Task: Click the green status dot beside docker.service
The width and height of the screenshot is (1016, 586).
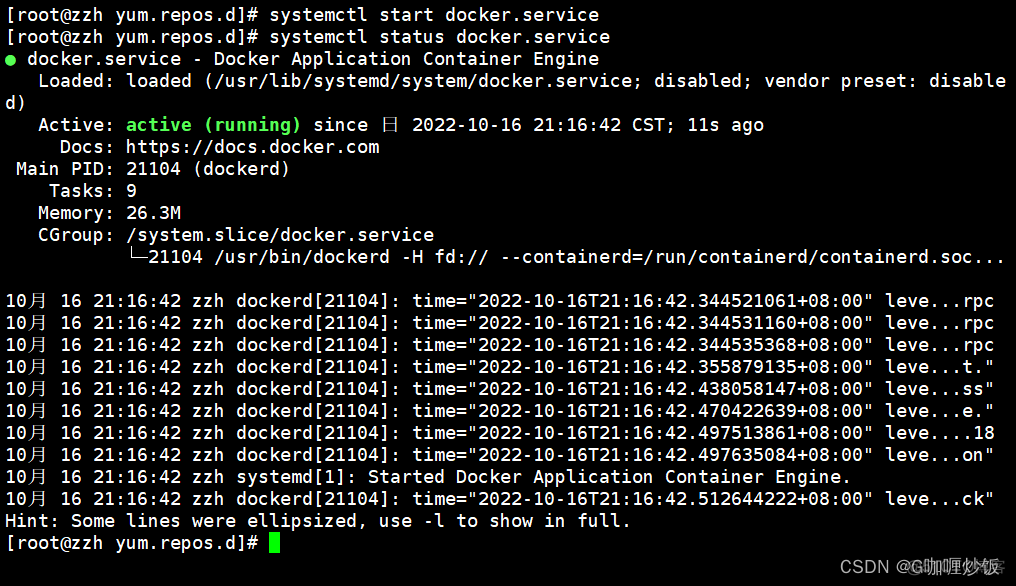Action: 11,60
